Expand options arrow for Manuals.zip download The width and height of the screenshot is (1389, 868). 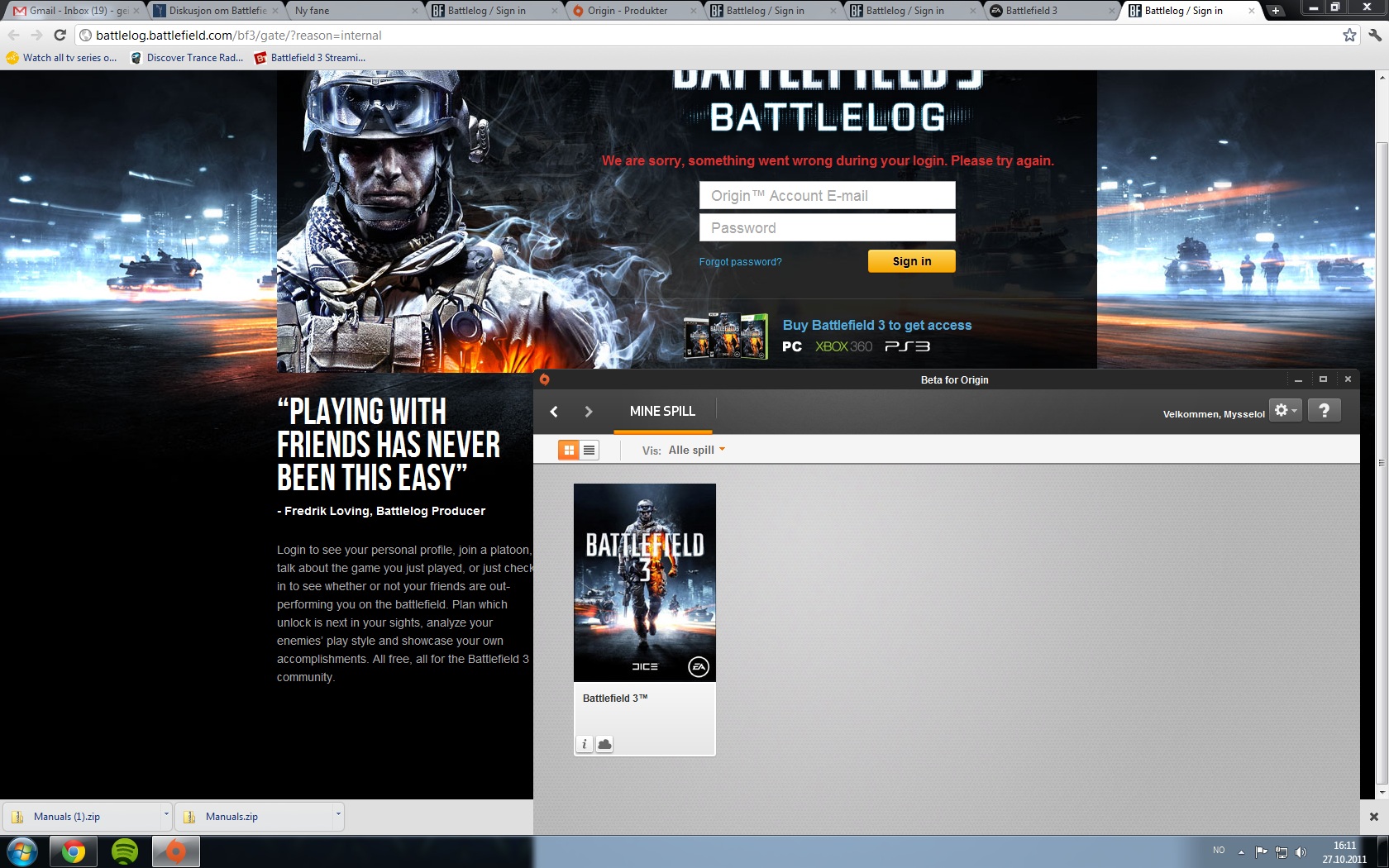[x=338, y=814]
